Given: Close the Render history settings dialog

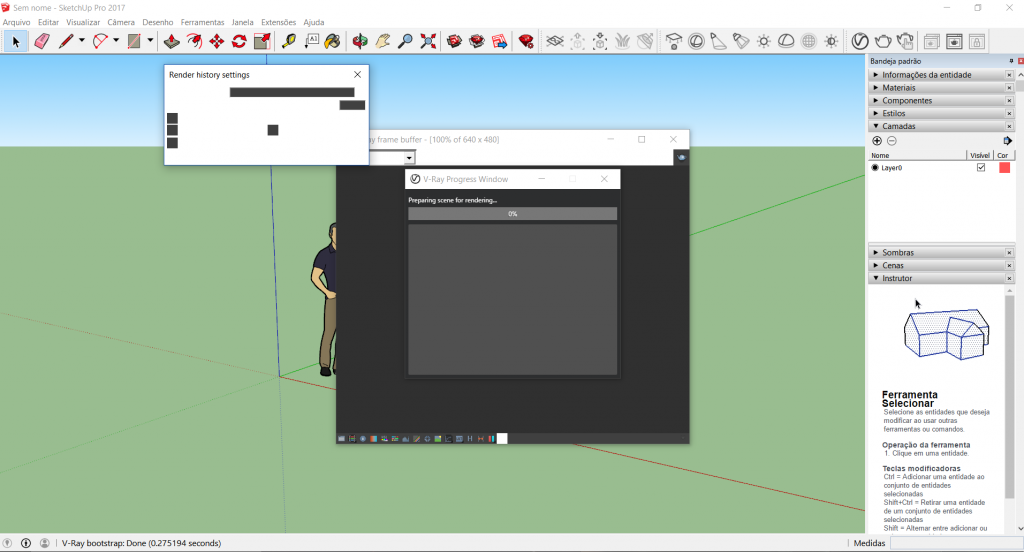Looking at the screenshot, I should coord(357,75).
